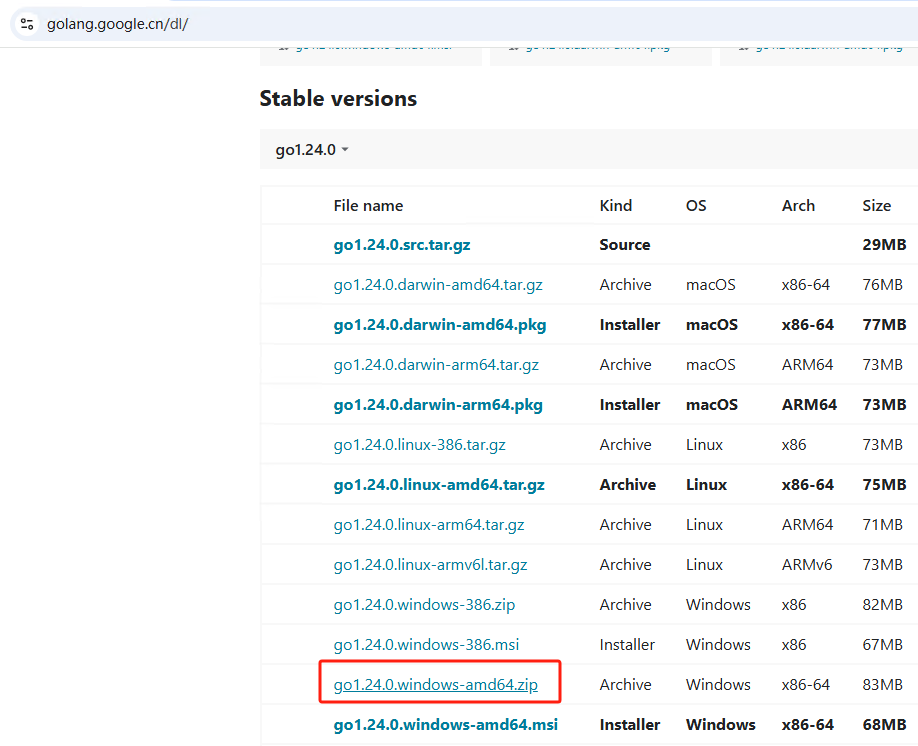
Task: Download the go1.24.0.darwin-amd64.pkg installer
Action: [440, 325]
